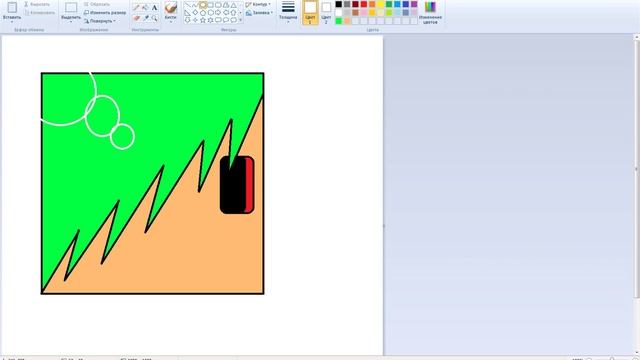Pick the bright red color swatch
This screenshot has height=360, width=640.
click(364, 4)
